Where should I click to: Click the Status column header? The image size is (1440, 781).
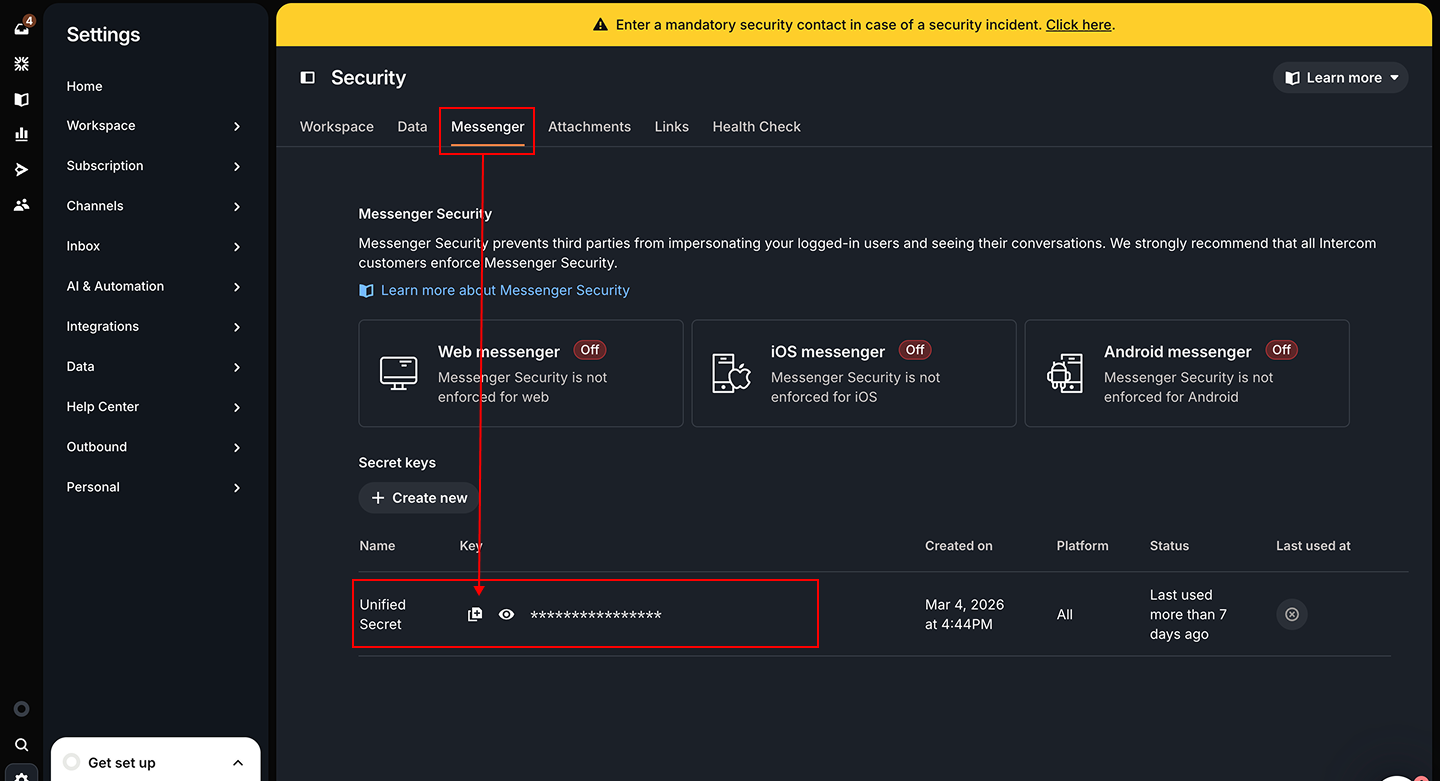[1170, 546]
